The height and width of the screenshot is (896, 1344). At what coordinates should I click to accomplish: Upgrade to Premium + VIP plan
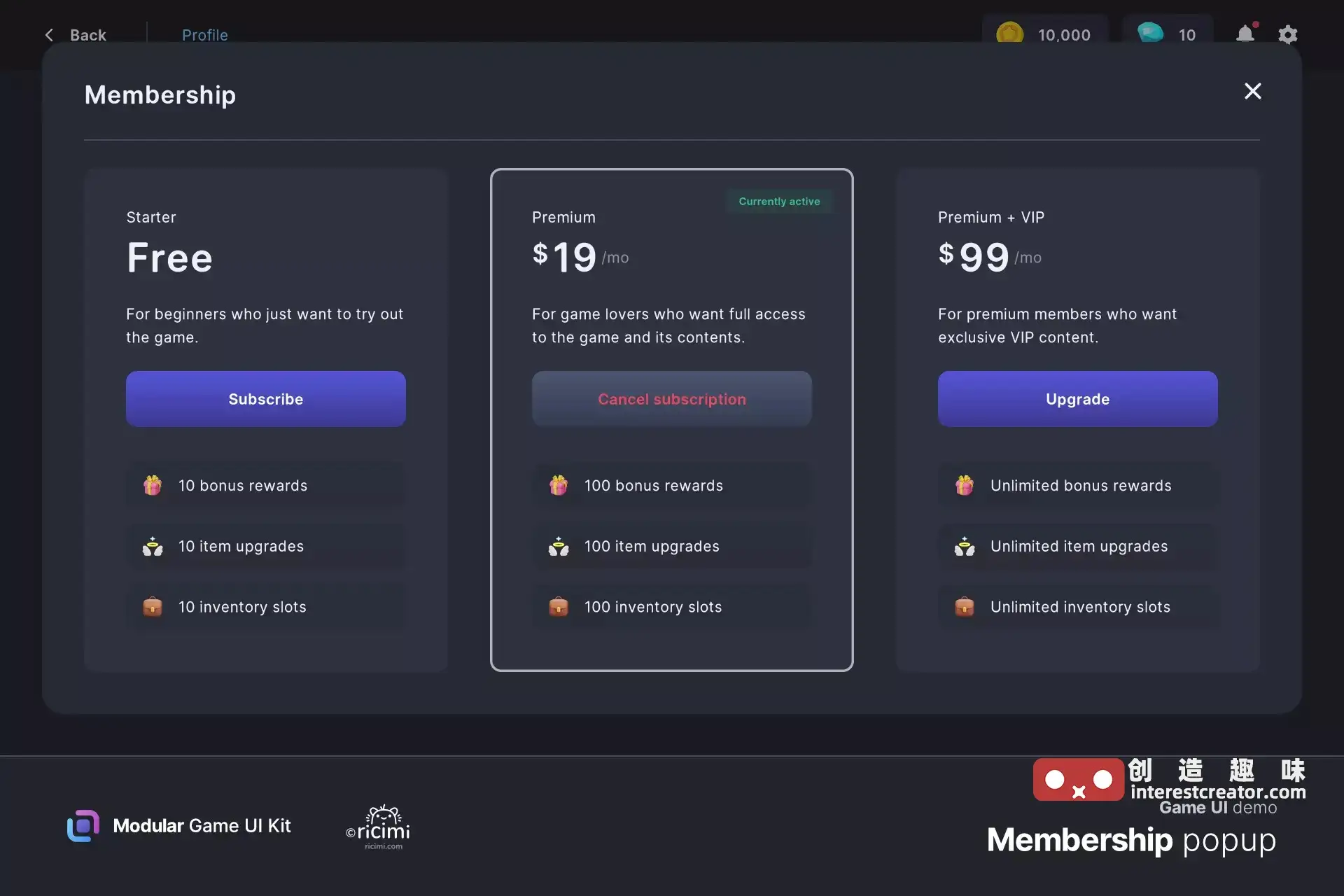pos(1078,399)
